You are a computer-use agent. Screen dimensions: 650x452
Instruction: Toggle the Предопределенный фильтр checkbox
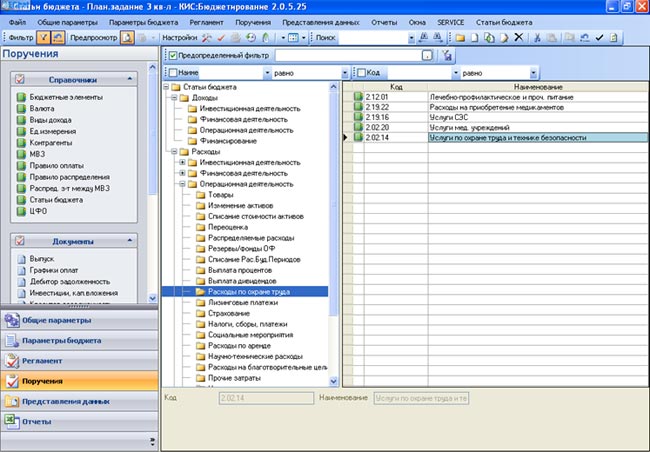(x=170, y=55)
